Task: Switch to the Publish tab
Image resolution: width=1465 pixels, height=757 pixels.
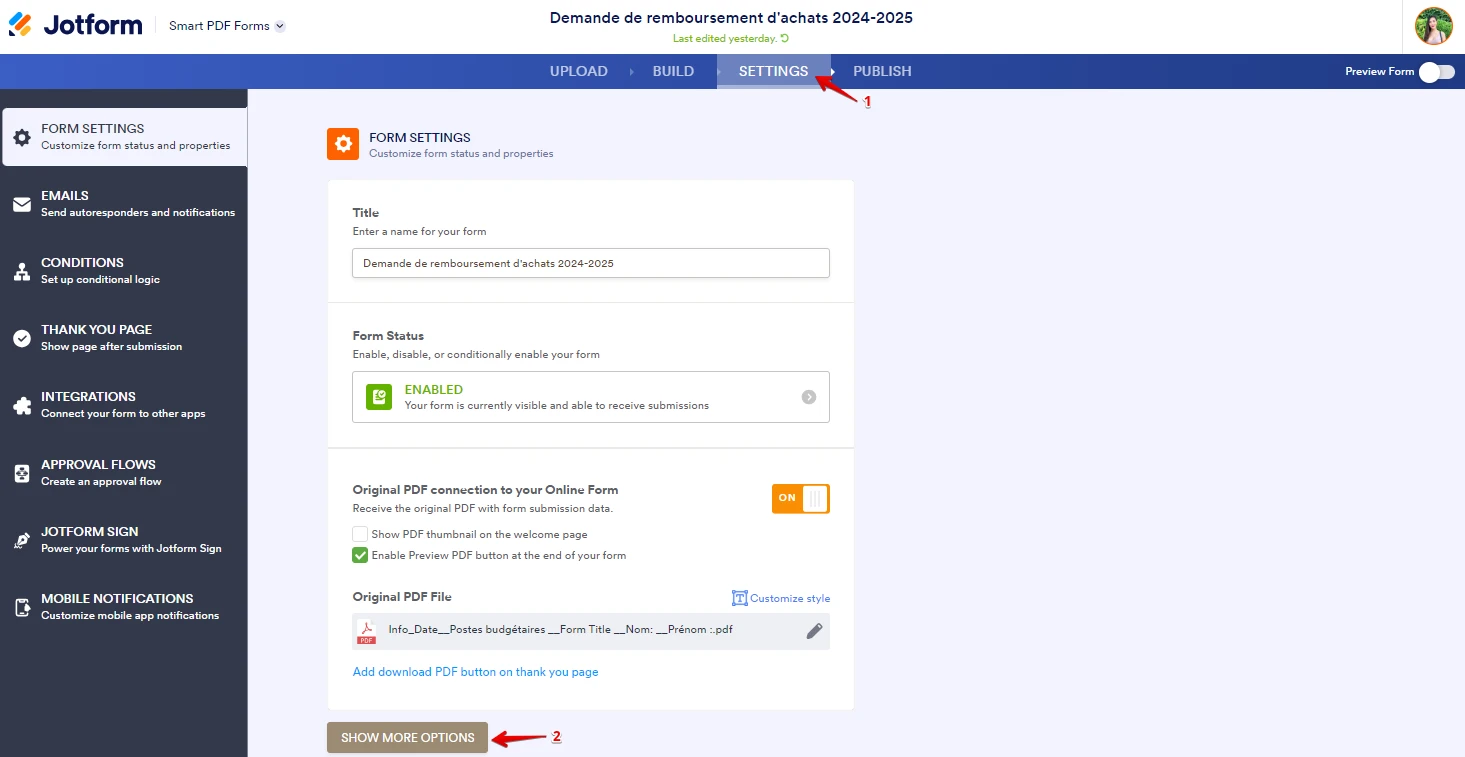Action: pyautogui.click(x=881, y=71)
